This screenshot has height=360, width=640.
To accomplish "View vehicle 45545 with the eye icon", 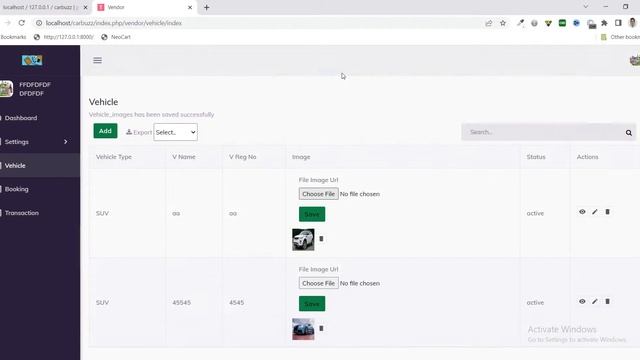I will pyautogui.click(x=582, y=301).
